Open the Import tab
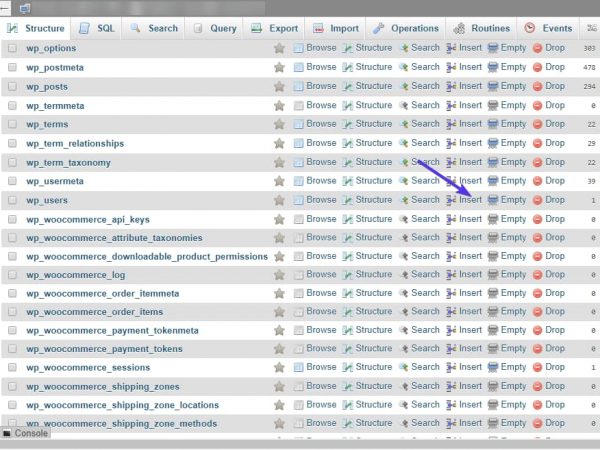The height and width of the screenshot is (450, 600). tap(336, 28)
